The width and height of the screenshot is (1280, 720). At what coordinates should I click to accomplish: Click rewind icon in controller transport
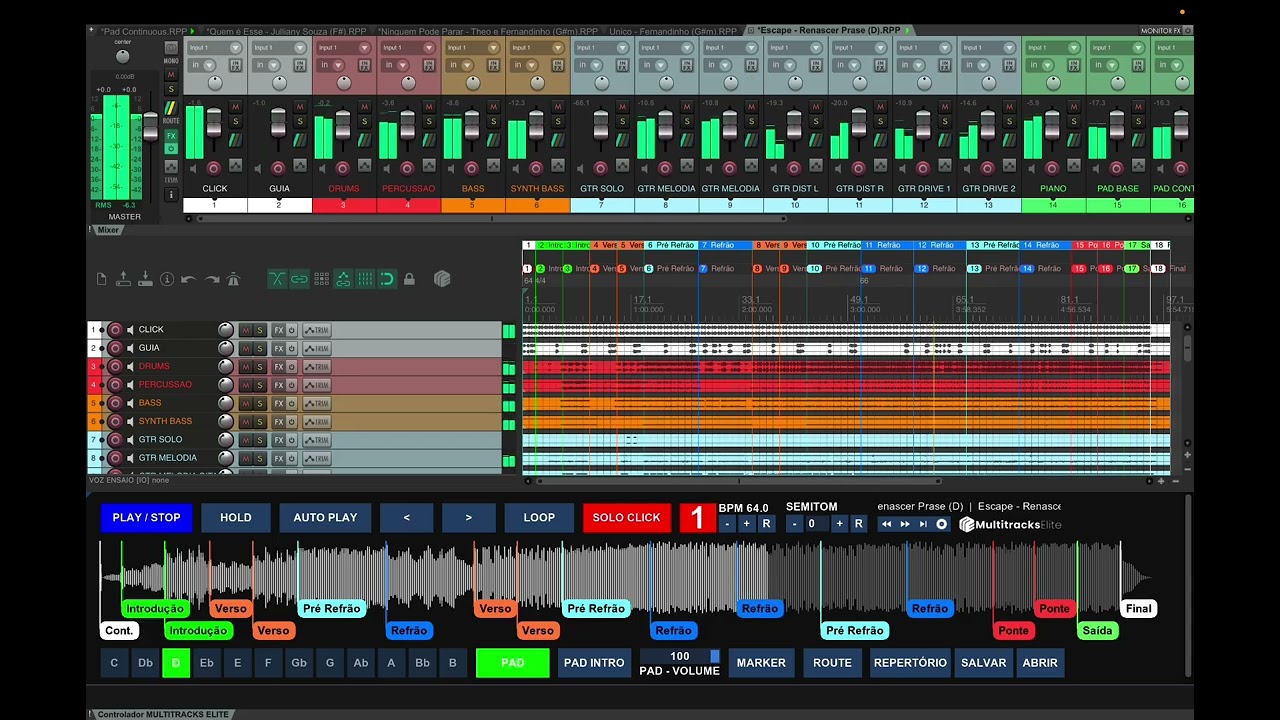tap(886, 524)
